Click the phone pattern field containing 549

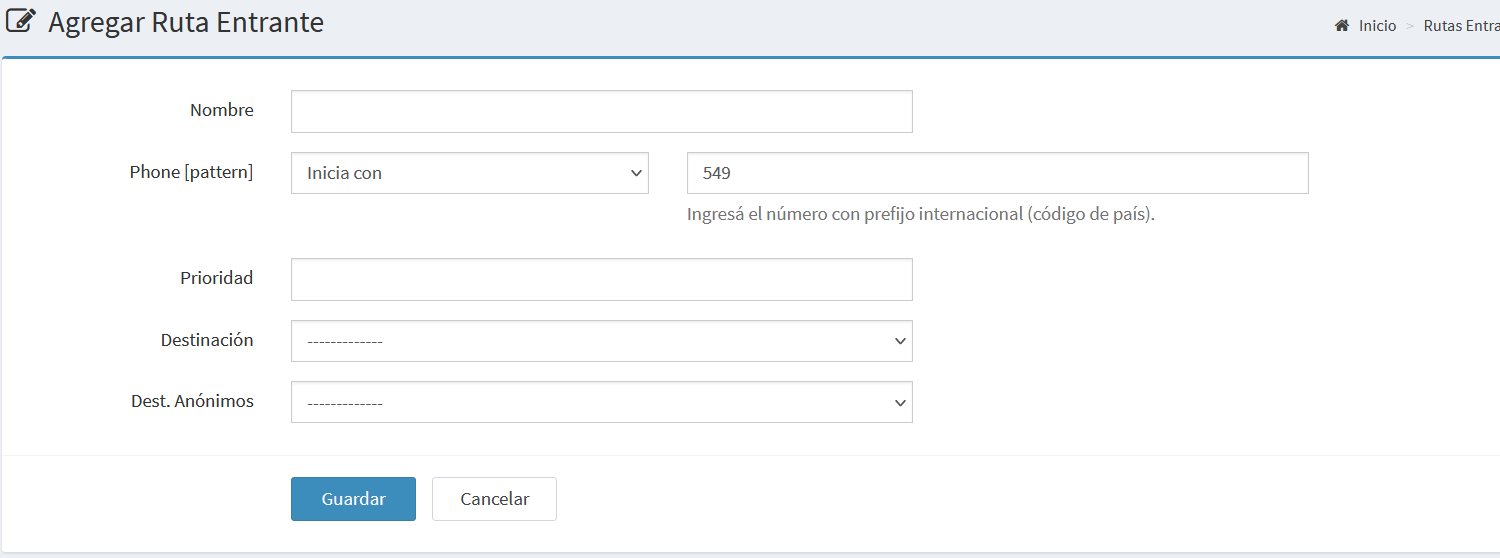coord(998,173)
